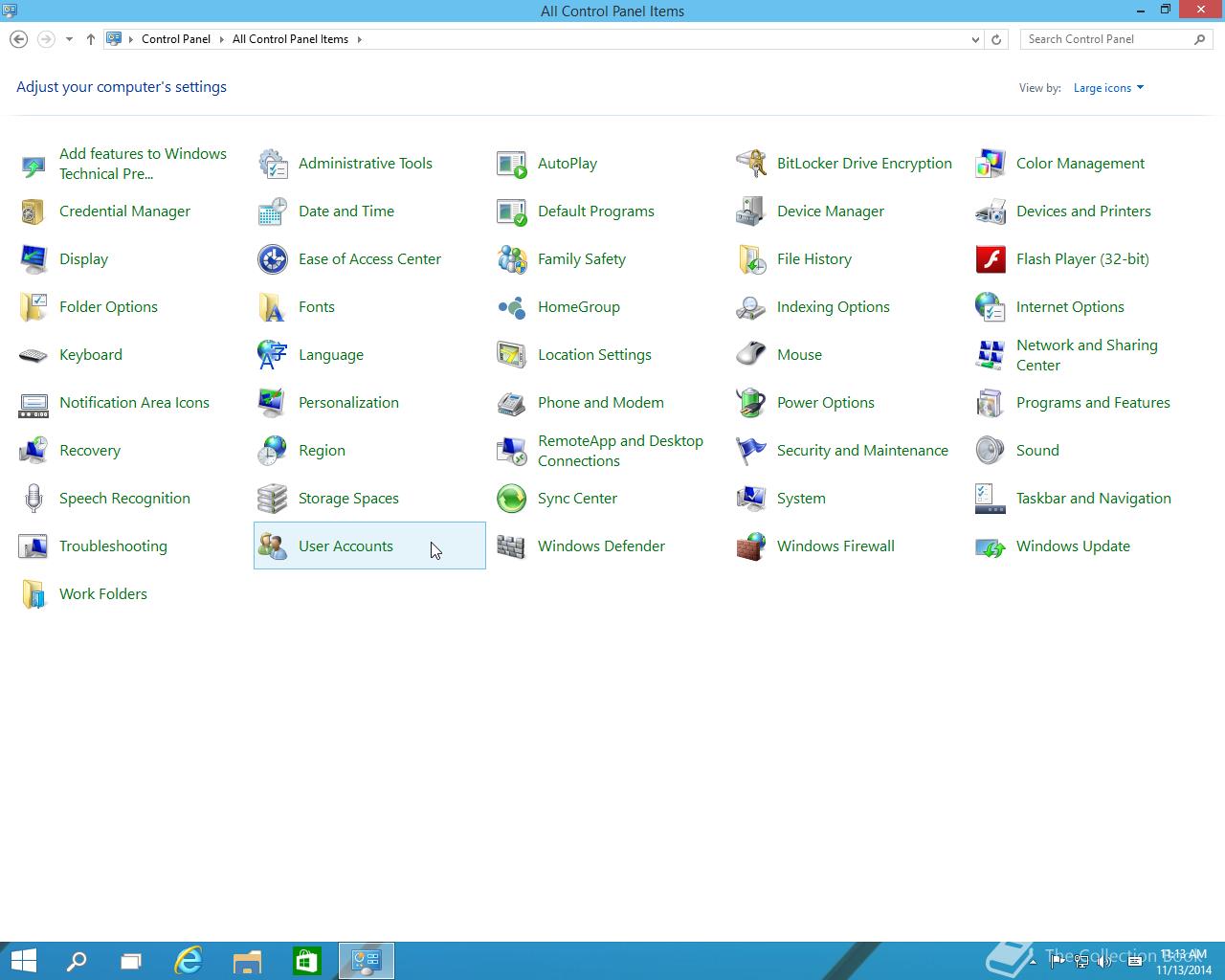The height and width of the screenshot is (980, 1225).
Task: Open Speech Recognition microphone icon
Action: coord(33,499)
